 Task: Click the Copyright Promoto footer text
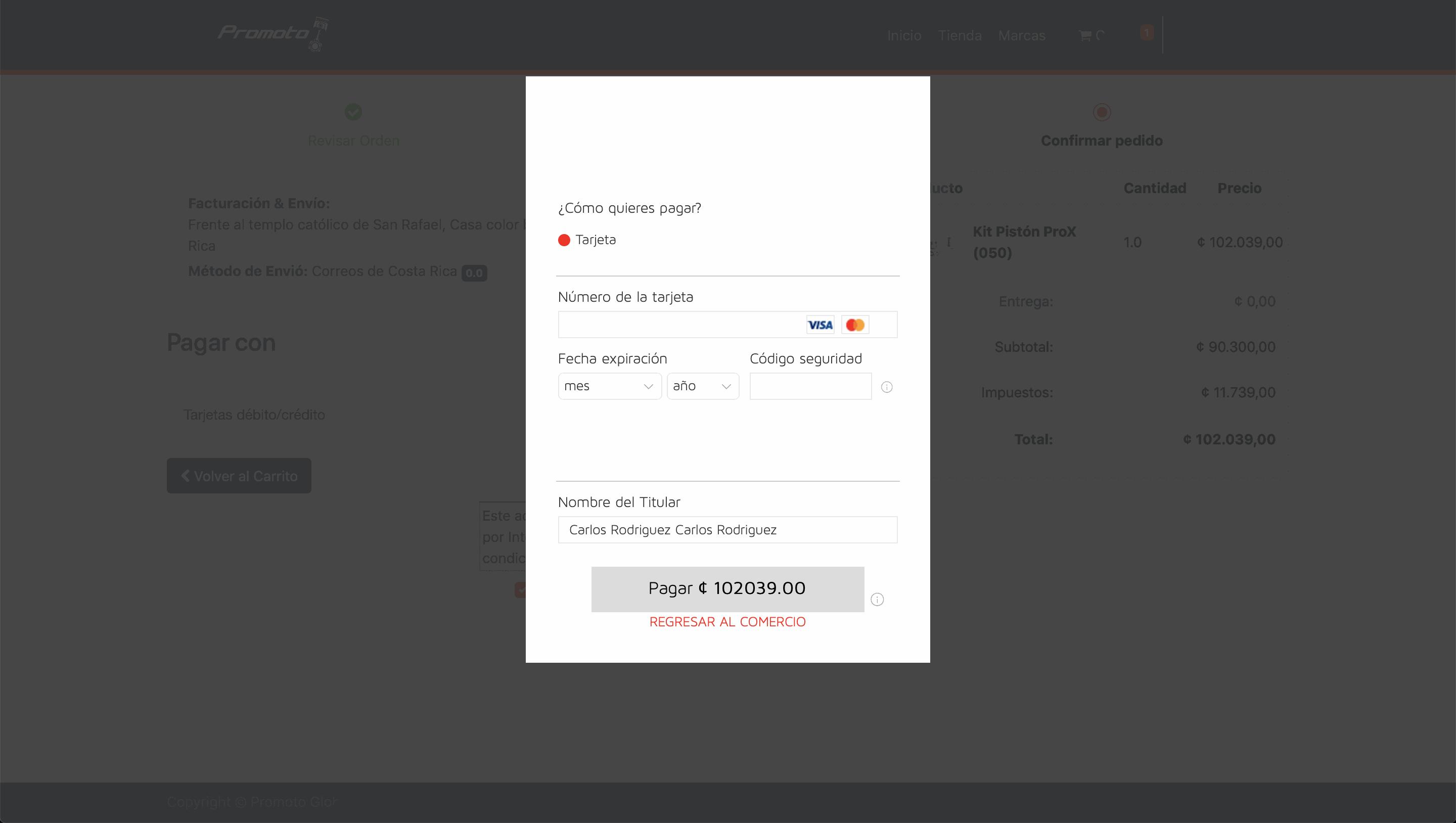click(252, 802)
